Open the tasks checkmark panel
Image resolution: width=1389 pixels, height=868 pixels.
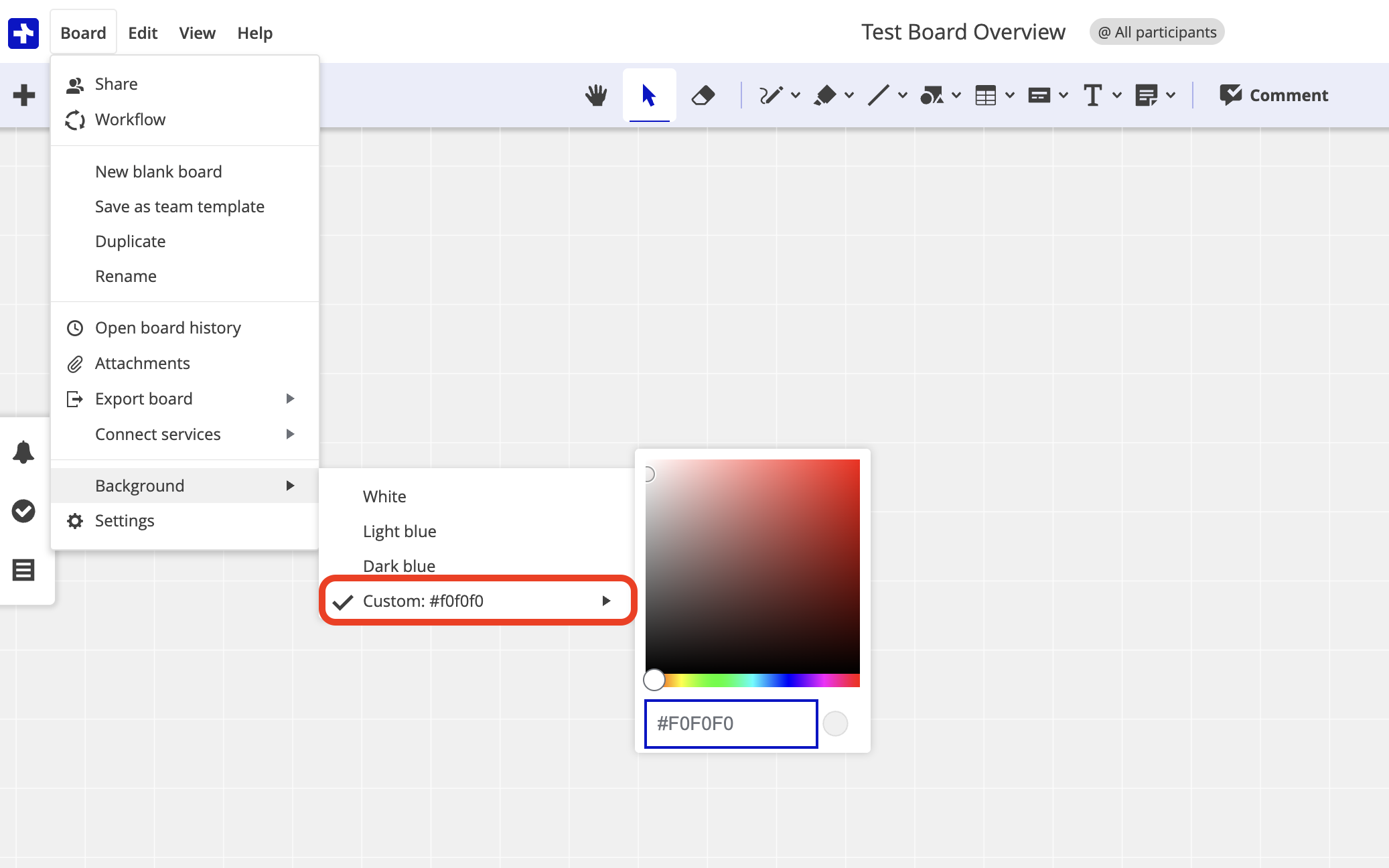pos(23,511)
